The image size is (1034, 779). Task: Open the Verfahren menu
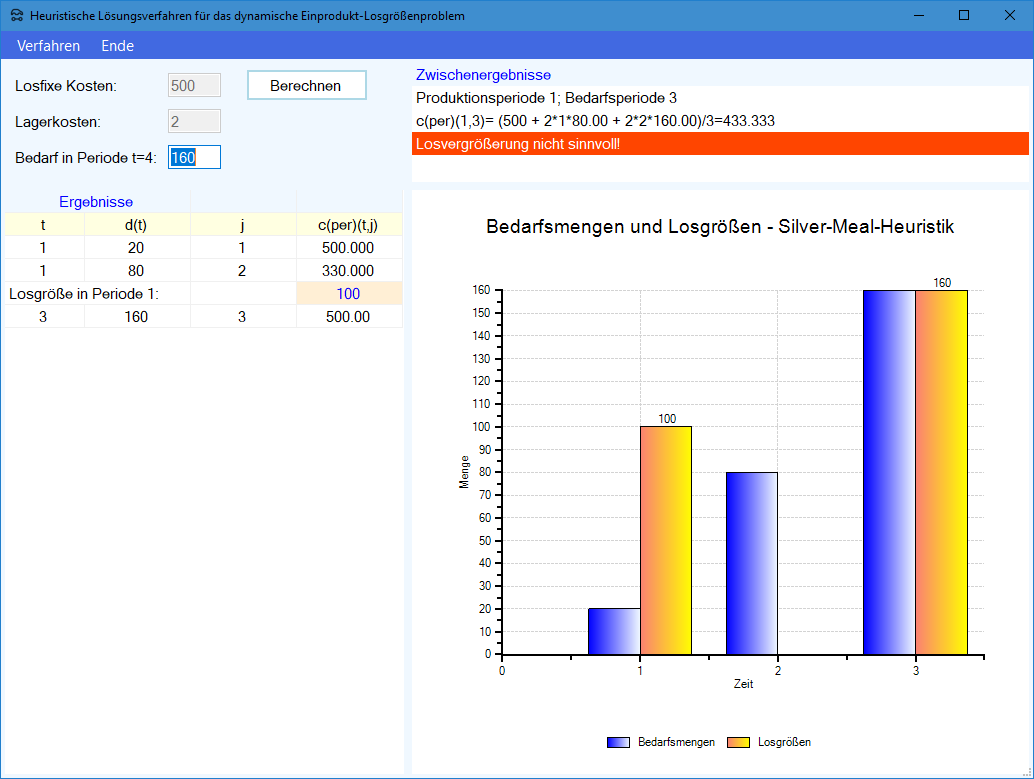[48, 46]
